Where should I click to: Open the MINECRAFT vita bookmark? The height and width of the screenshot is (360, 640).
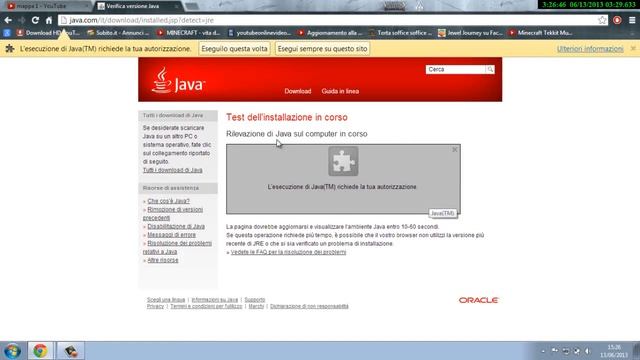pyautogui.click(x=189, y=33)
